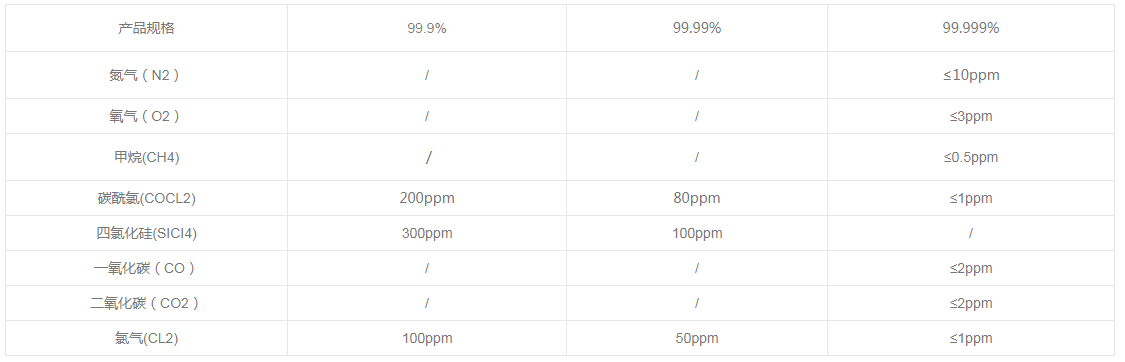This screenshot has width=1125, height=362.
Task: Click the 碳酰氯(COCL2) row label
Action: tap(146, 198)
